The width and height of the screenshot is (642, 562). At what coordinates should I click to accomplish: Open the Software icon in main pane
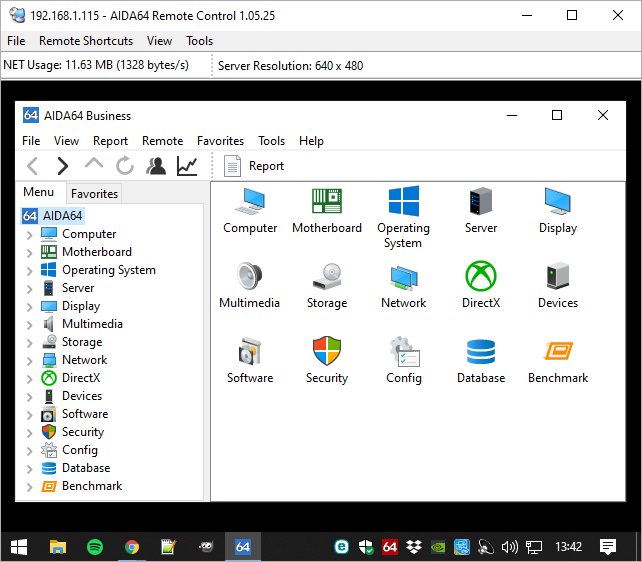tap(250, 351)
